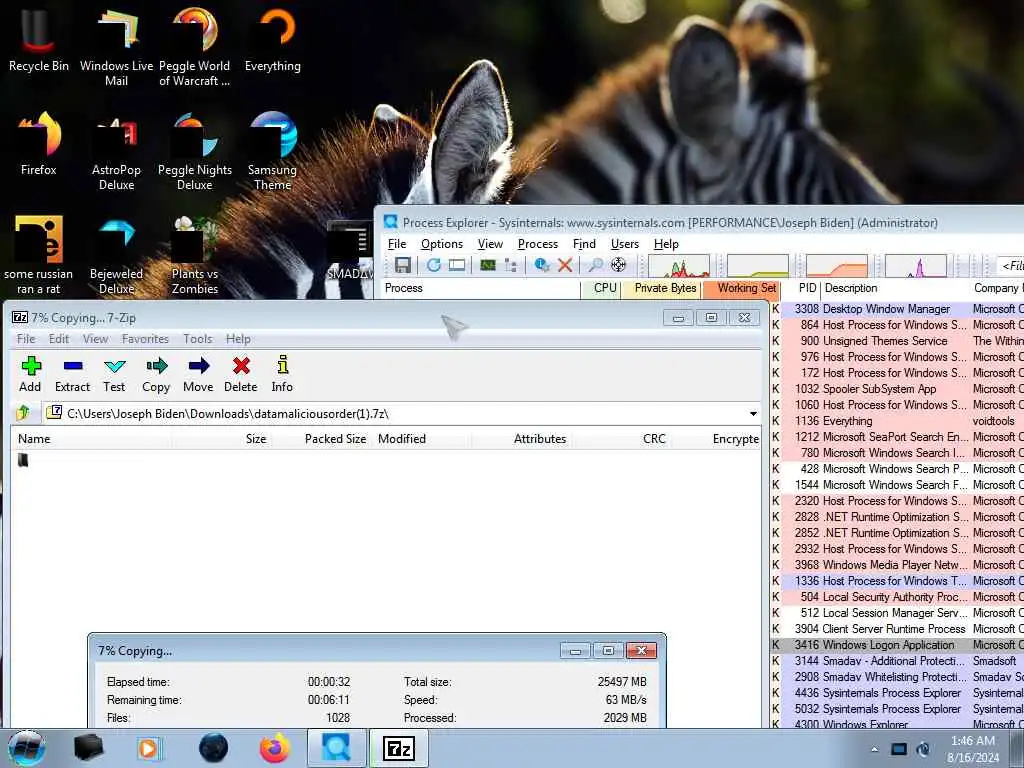Switch to 7-Zip taskbar button

399,748
